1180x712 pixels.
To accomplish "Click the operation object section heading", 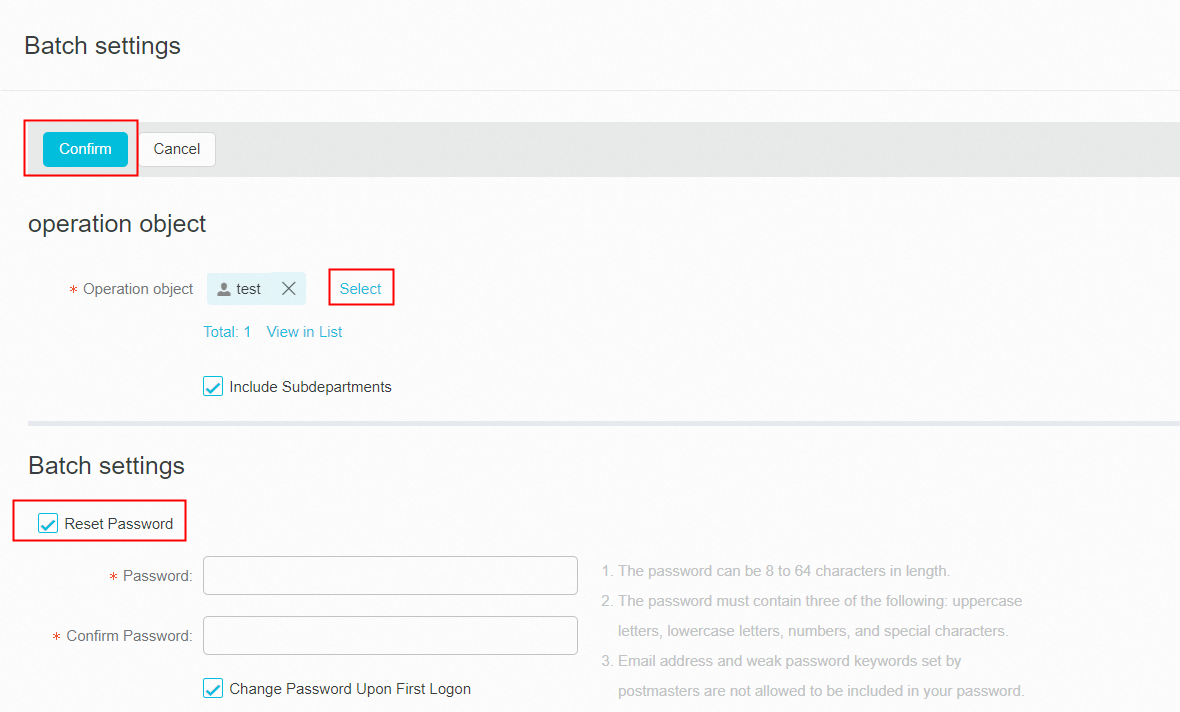I will click(x=117, y=224).
